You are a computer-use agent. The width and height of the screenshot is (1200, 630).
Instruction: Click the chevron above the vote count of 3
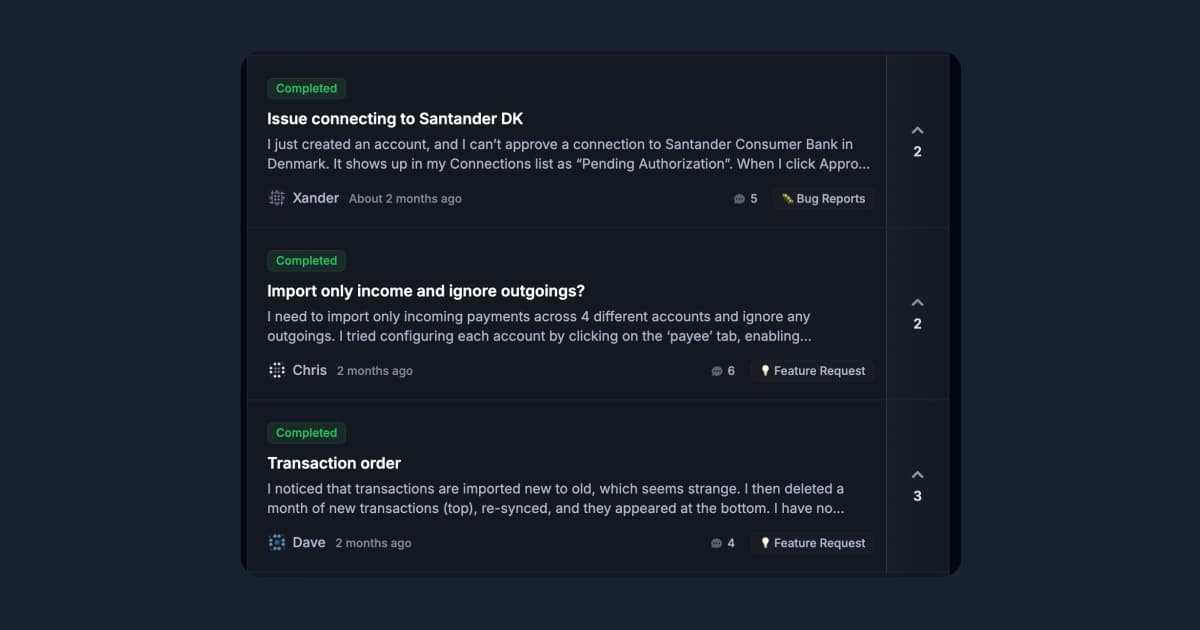[x=917, y=474]
